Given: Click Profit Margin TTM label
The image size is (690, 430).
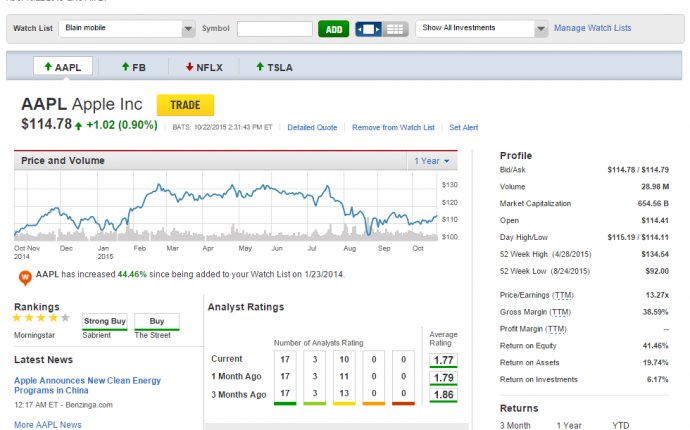Looking at the screenshot, I should 533,329.
